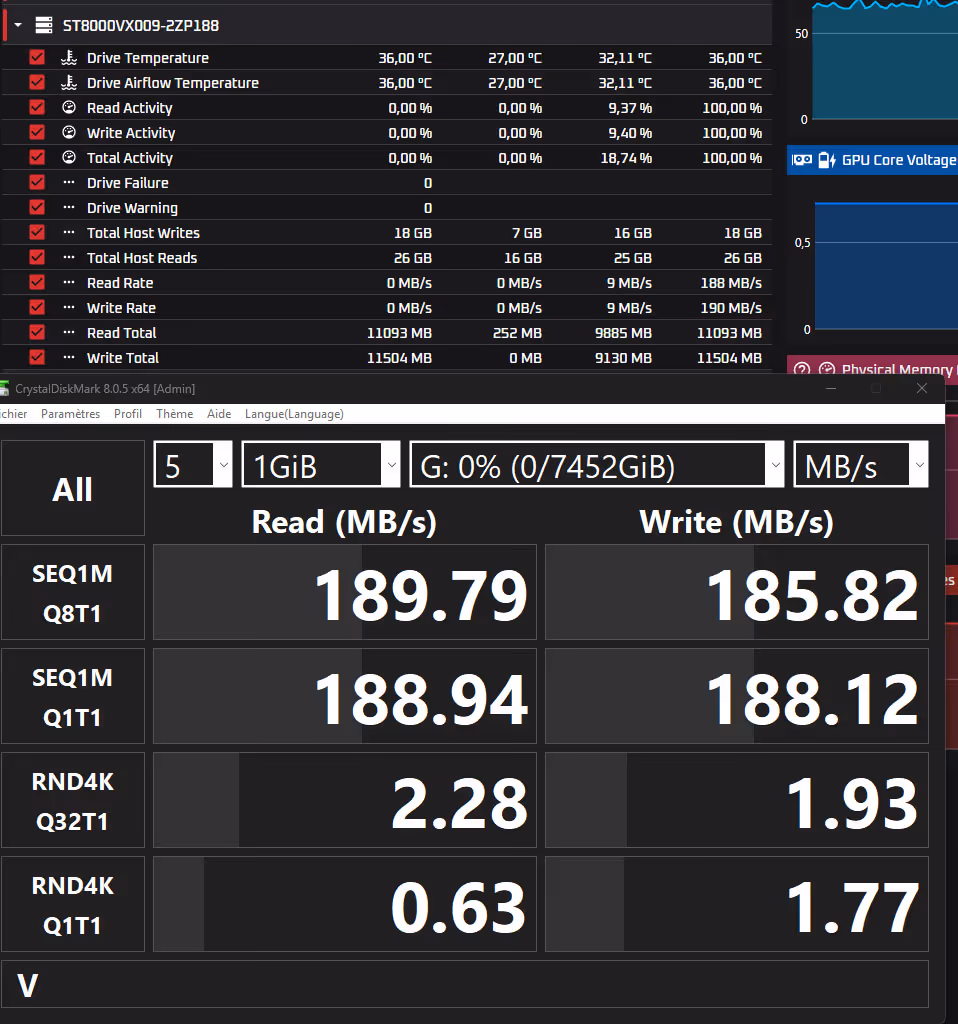
Task: Open the Langue(Language) menu
Action: click(296, 413)
